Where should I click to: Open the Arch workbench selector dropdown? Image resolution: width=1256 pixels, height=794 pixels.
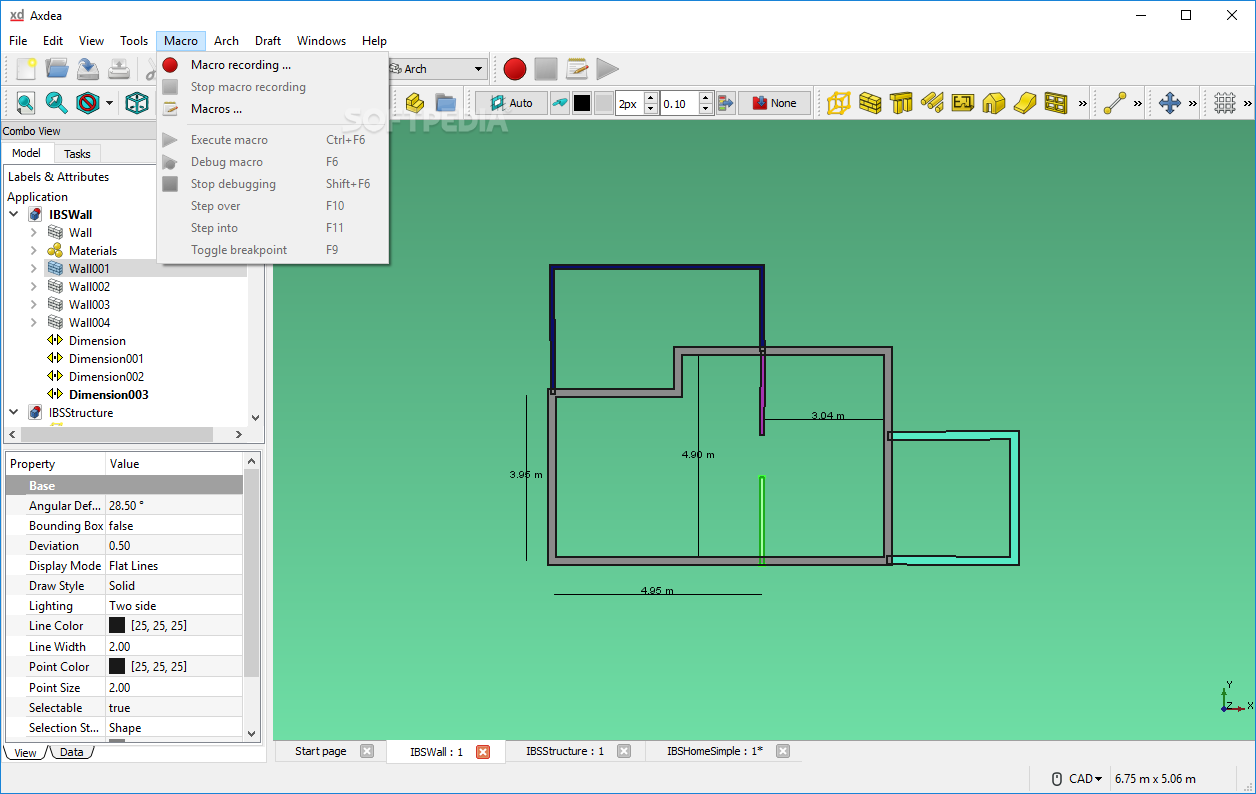click(x=437, y=69)
